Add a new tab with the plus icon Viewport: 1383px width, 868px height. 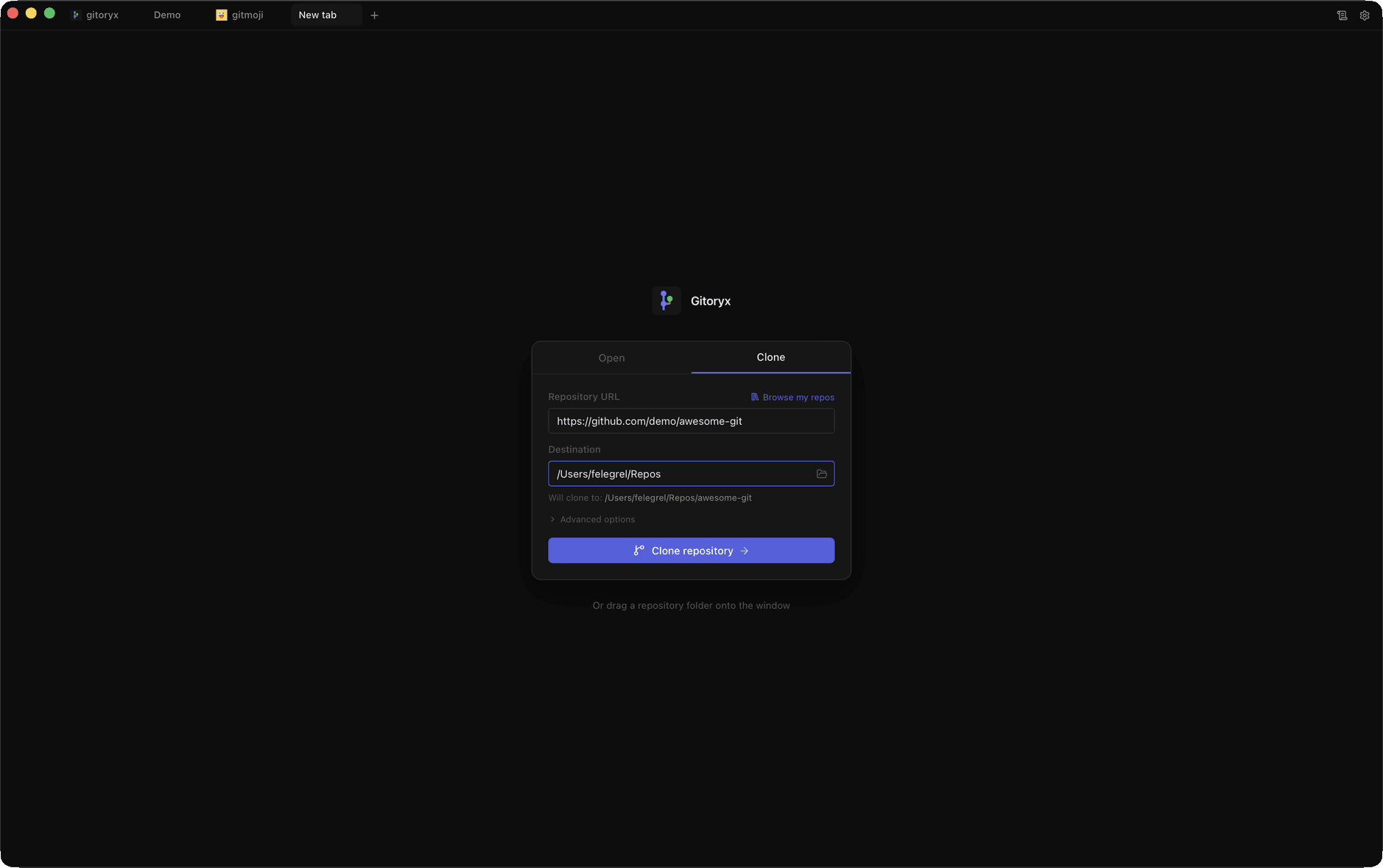pyautogui.click(x=374, y=15)
